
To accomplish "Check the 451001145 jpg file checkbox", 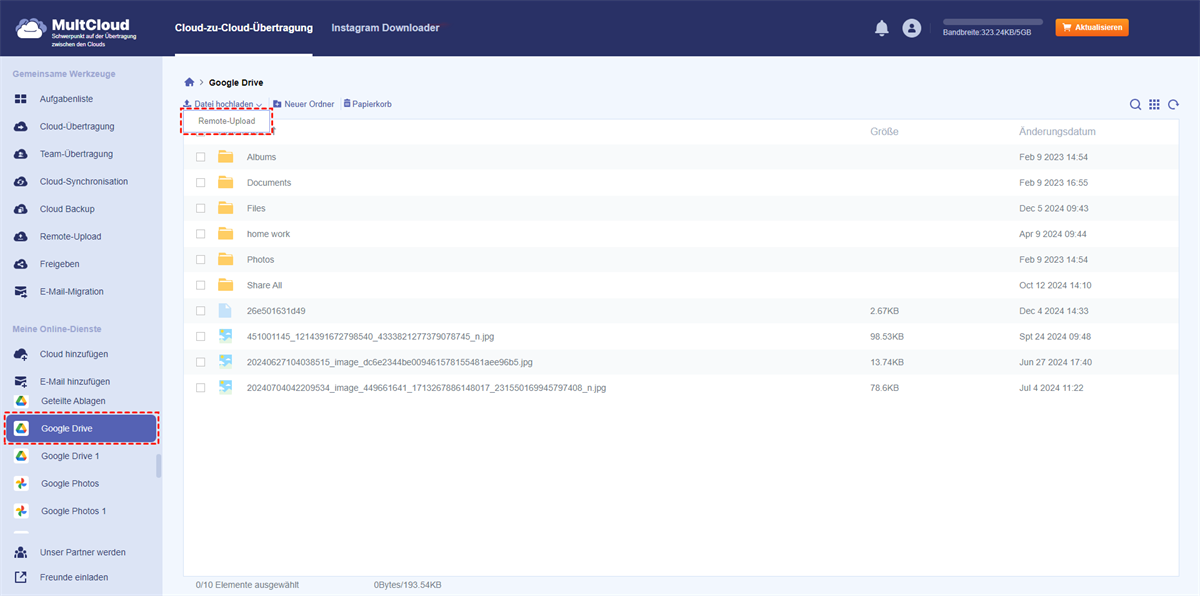I will pyautogui.click(x=201, y=337).
